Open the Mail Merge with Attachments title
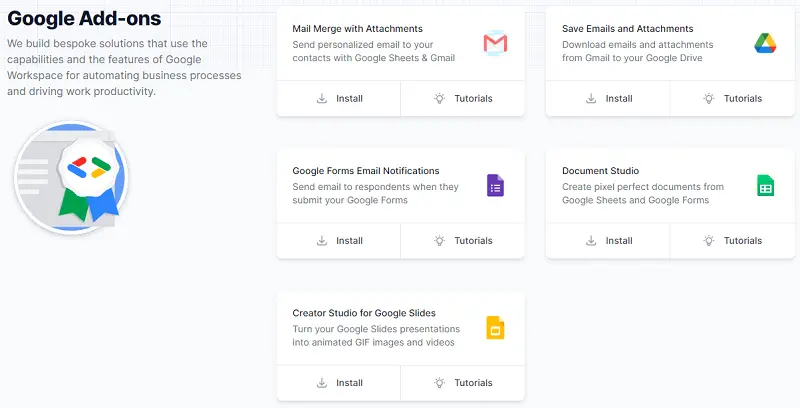 tap(357, 29)
